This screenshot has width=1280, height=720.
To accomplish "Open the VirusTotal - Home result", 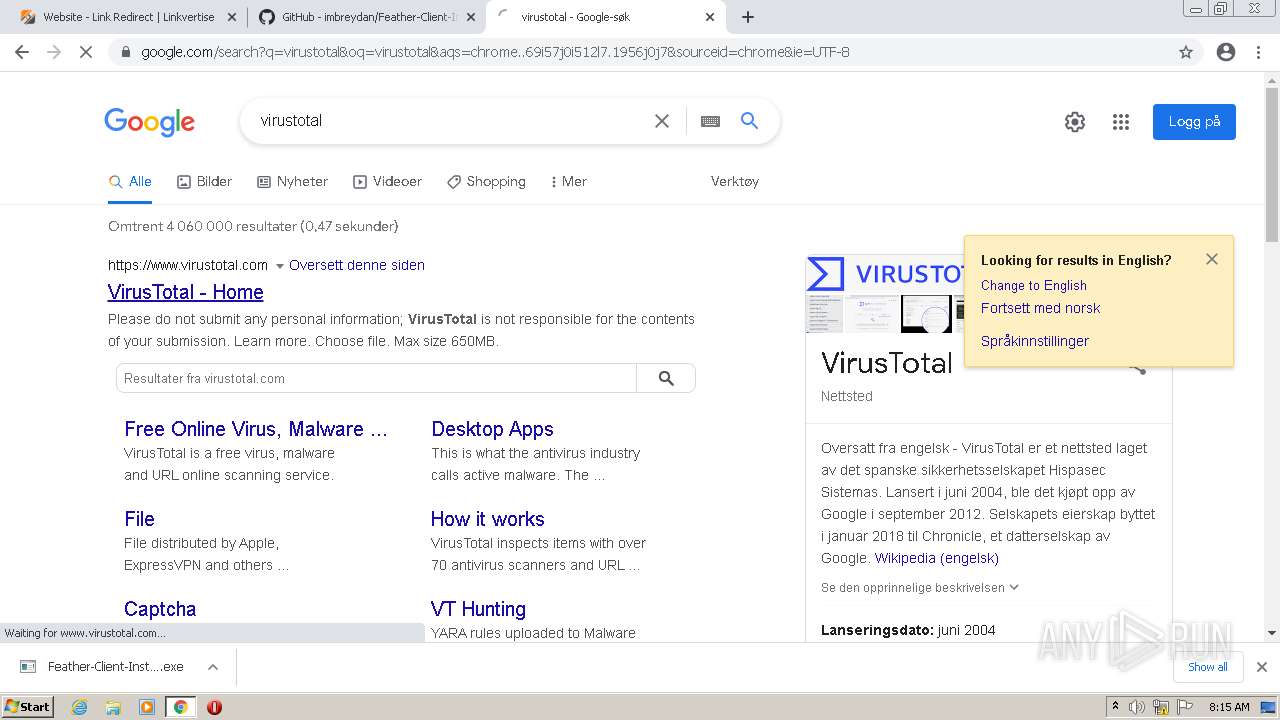I will [186, 292].
